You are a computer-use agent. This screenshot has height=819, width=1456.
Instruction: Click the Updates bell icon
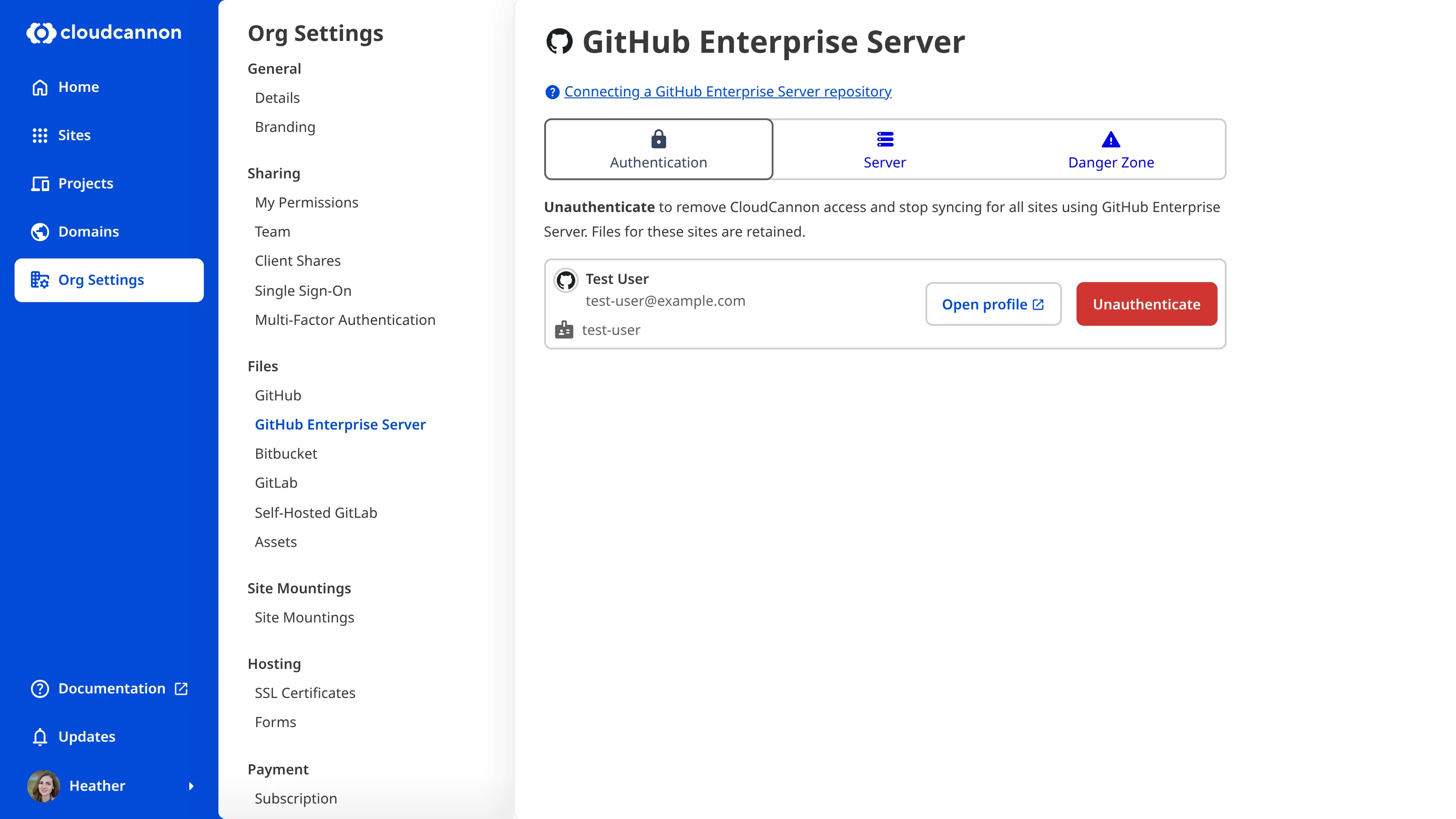(x=40, y=737)
